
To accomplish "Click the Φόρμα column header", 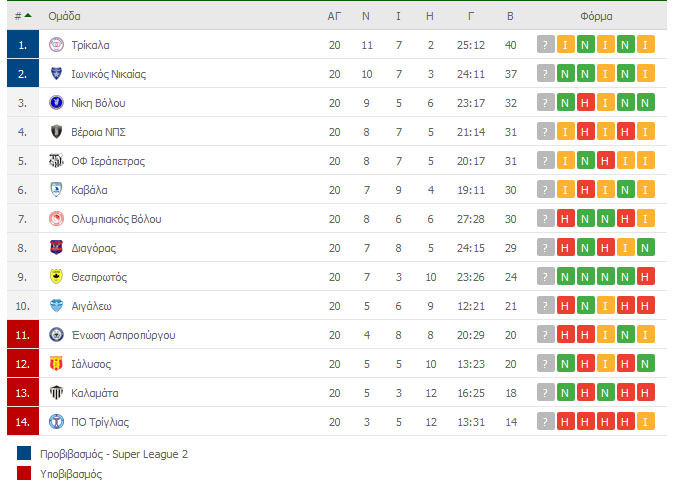I will tap(596, 16).
